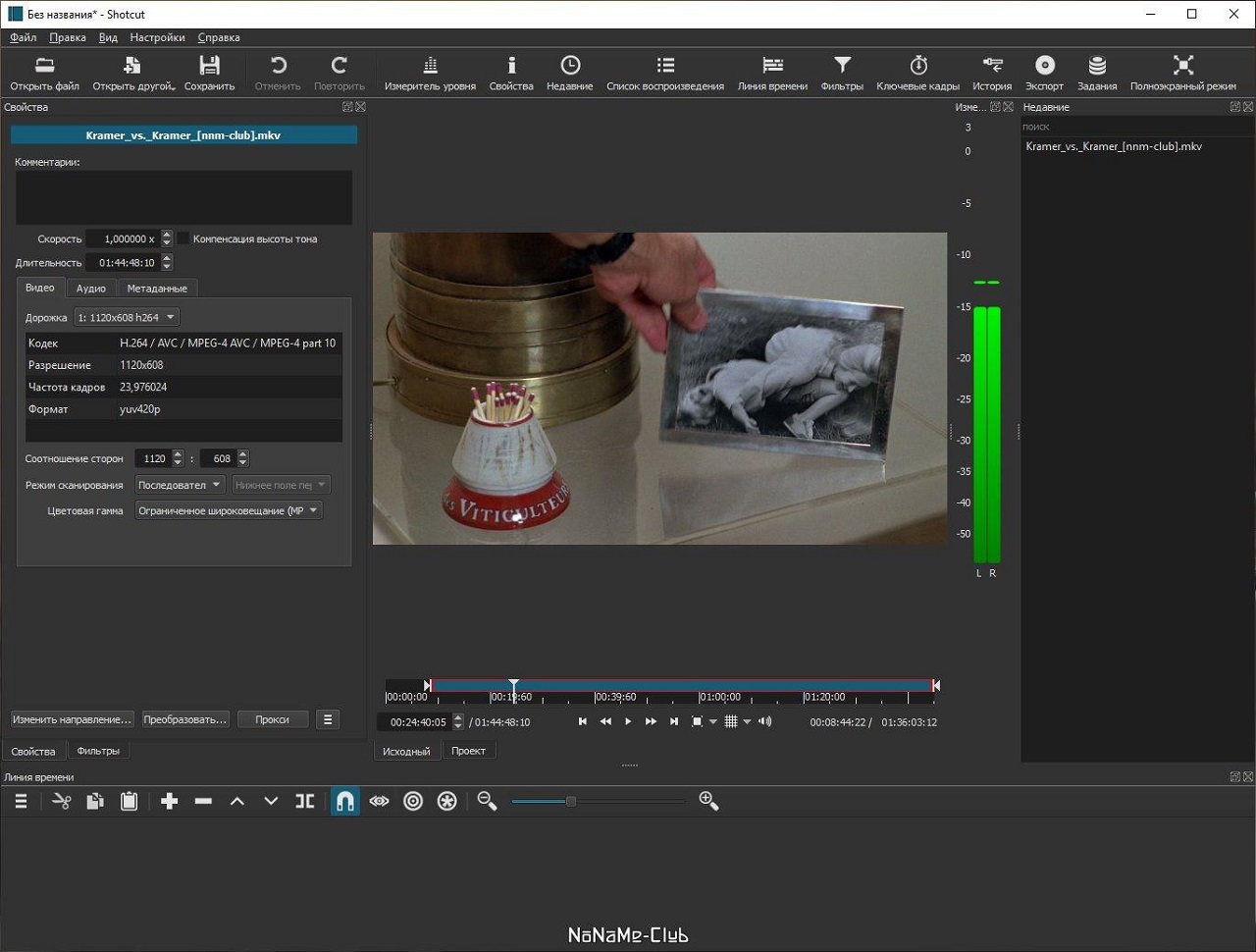Click the Split at playhead icon
1256x952 pixels.
pos(305,802)
